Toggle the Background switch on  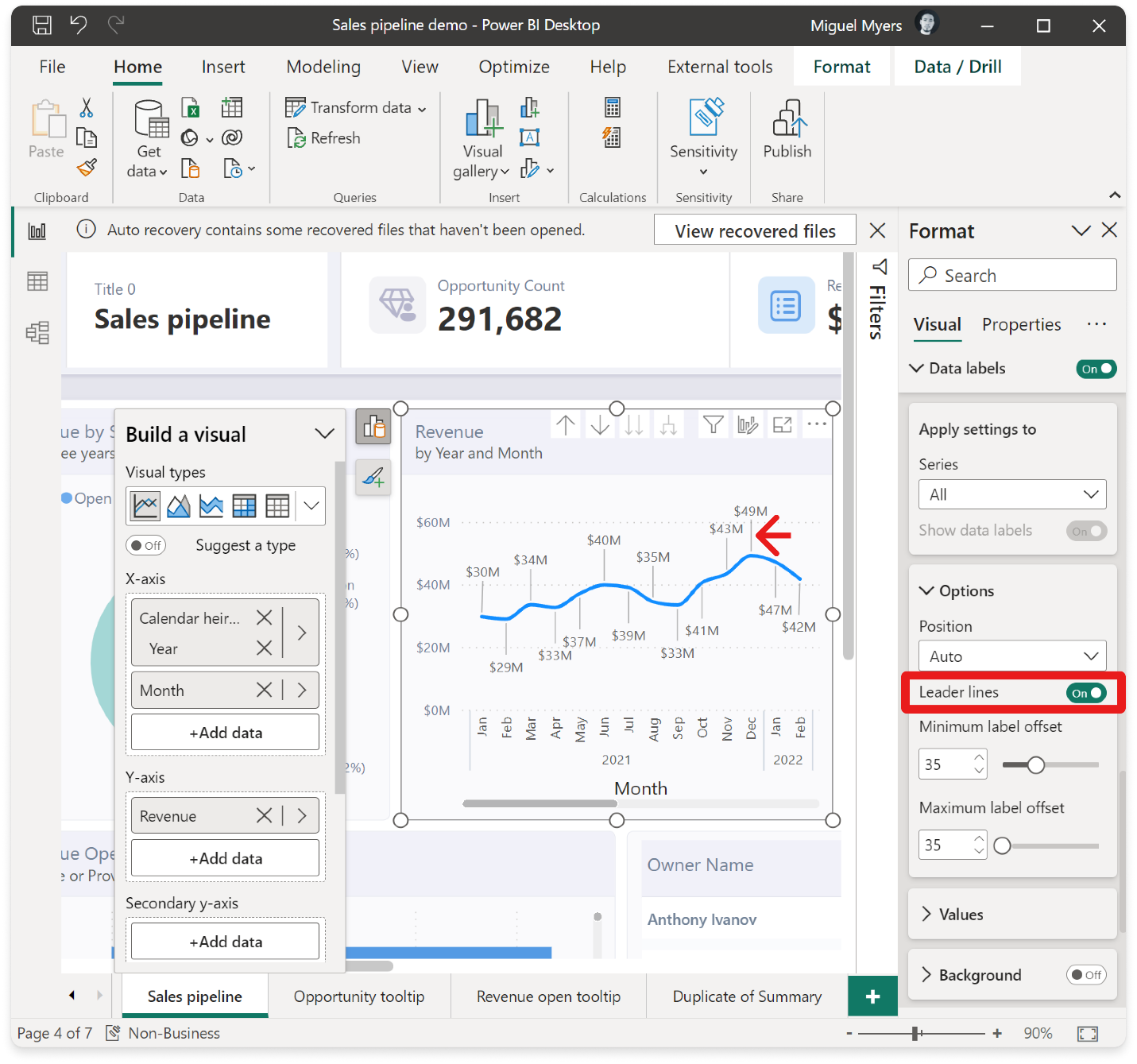tap(1086, 975)
